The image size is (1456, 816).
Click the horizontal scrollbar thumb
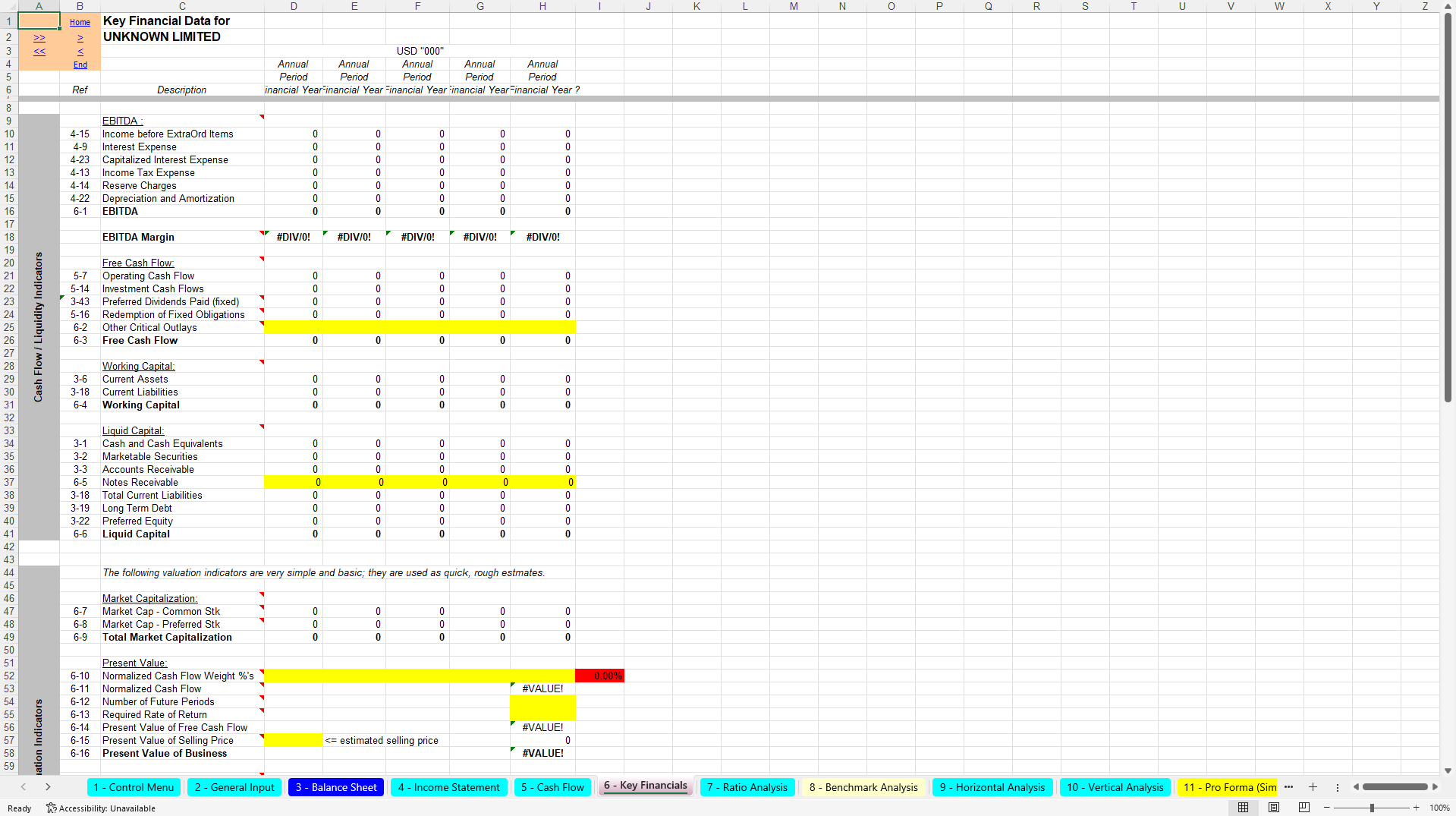click(1395, 787)
